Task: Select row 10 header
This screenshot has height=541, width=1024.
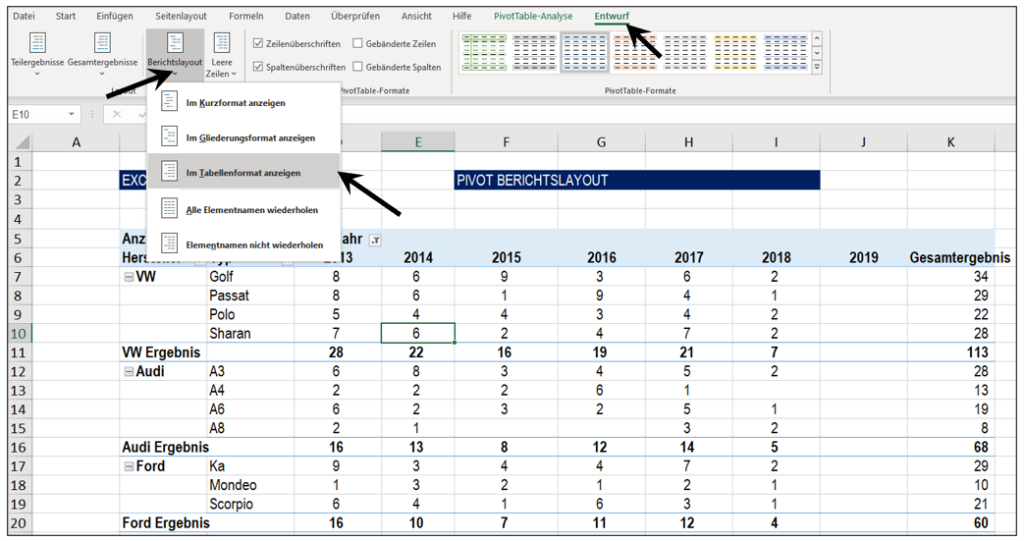Action: point(19,334)
